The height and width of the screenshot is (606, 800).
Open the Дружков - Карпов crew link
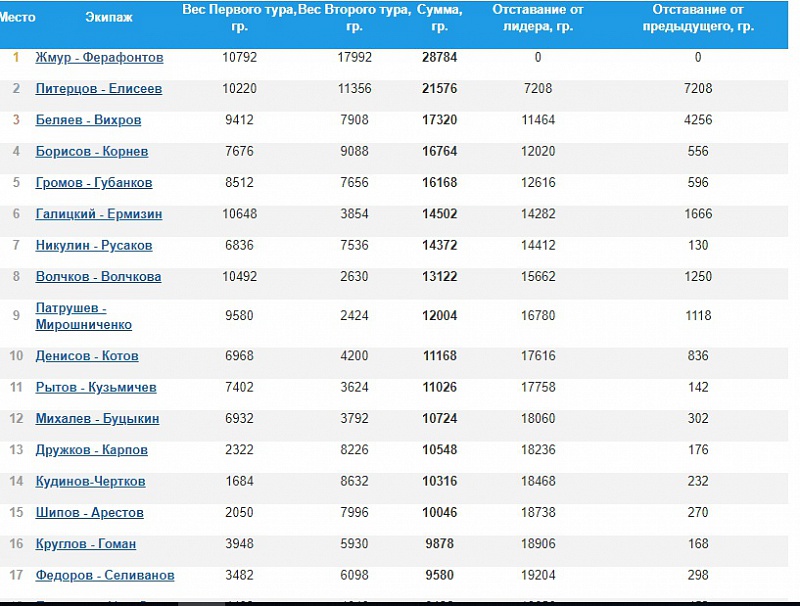(91, 450)
